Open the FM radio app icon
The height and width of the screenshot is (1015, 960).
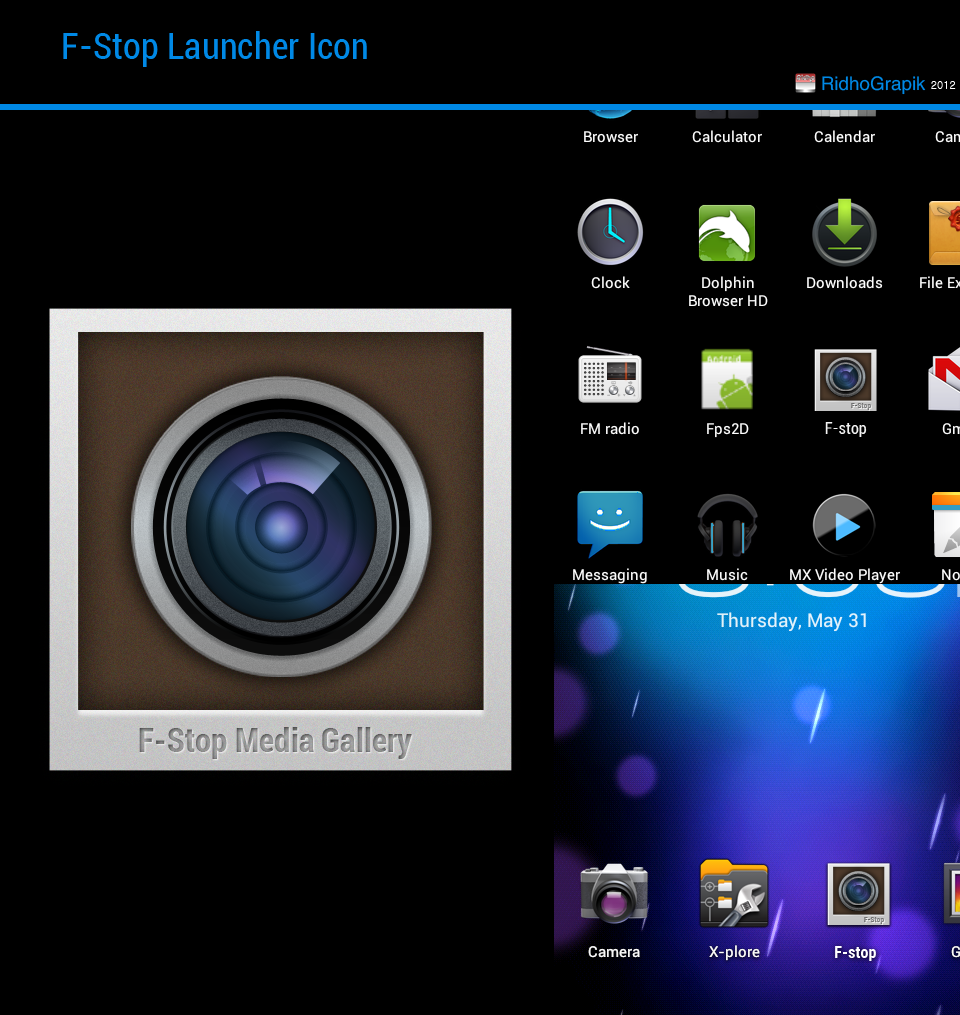click(610, 377)
